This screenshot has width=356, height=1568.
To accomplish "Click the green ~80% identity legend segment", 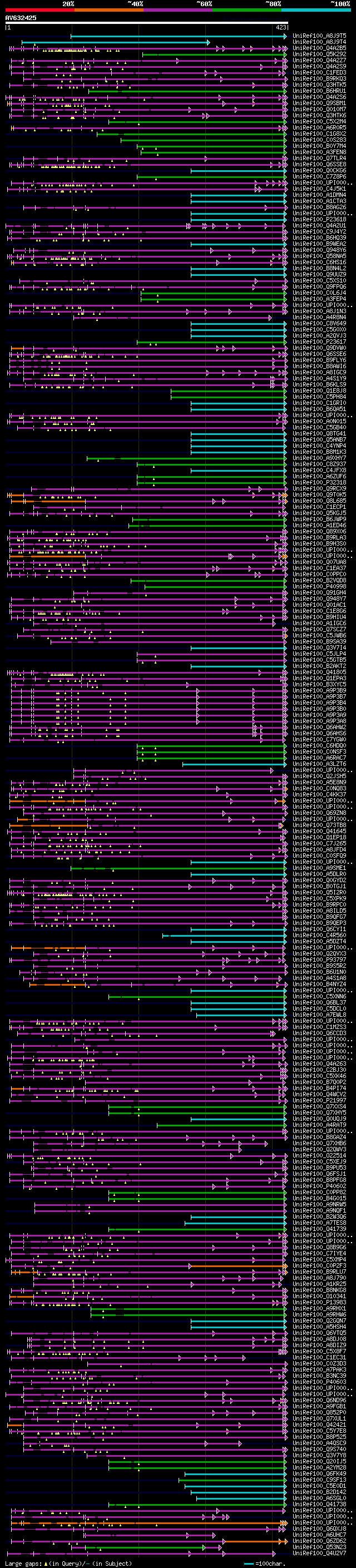I will (247, 10).
